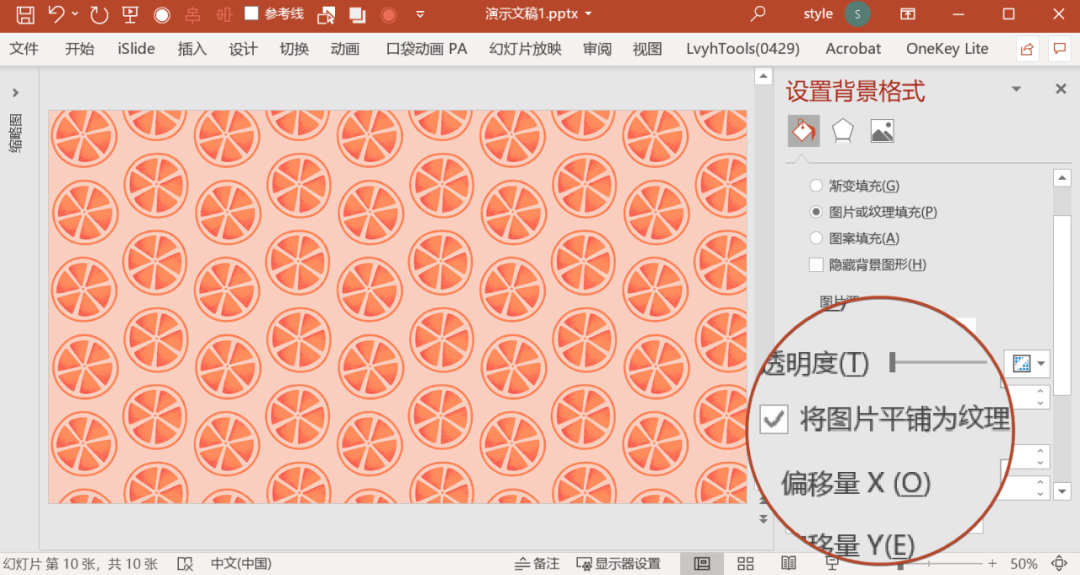The width and height of the screenshot is (1080, 575).
Task: Switch to the 开始 tab
Action: pyautogui.click(x=80, y=49)
